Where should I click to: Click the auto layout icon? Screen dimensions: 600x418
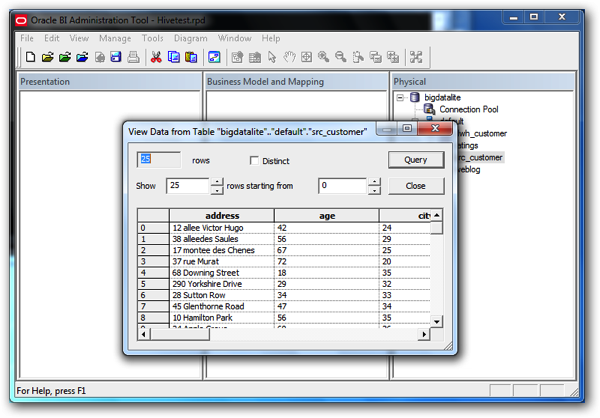tap(416, 57)
